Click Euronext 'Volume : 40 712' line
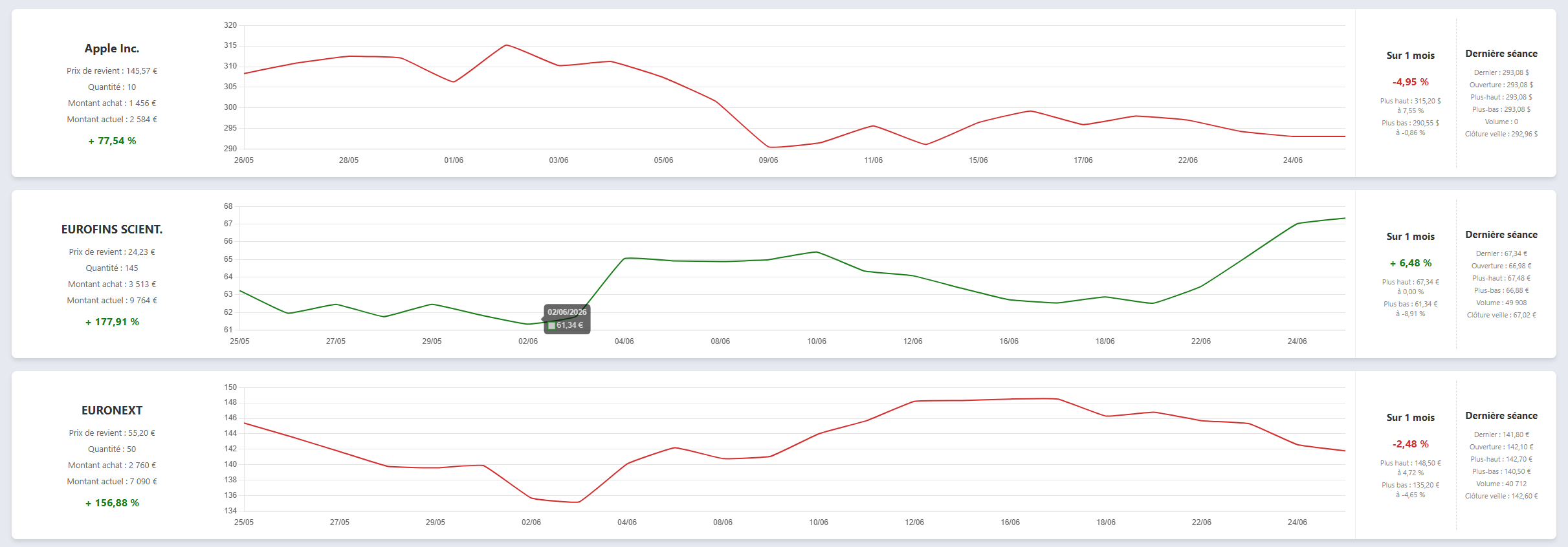 1501,484
